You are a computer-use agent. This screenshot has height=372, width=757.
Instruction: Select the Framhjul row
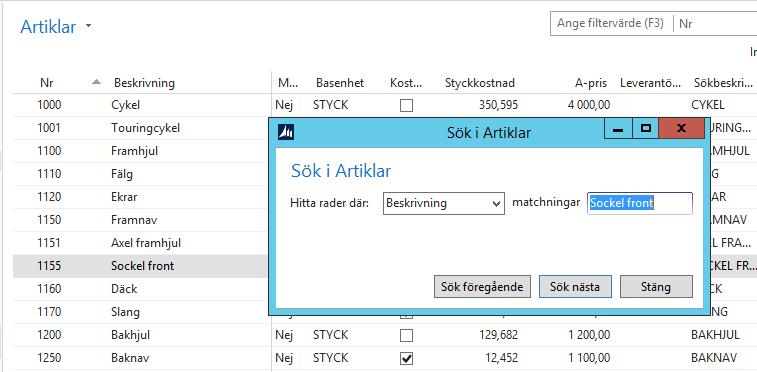(140, 151)
